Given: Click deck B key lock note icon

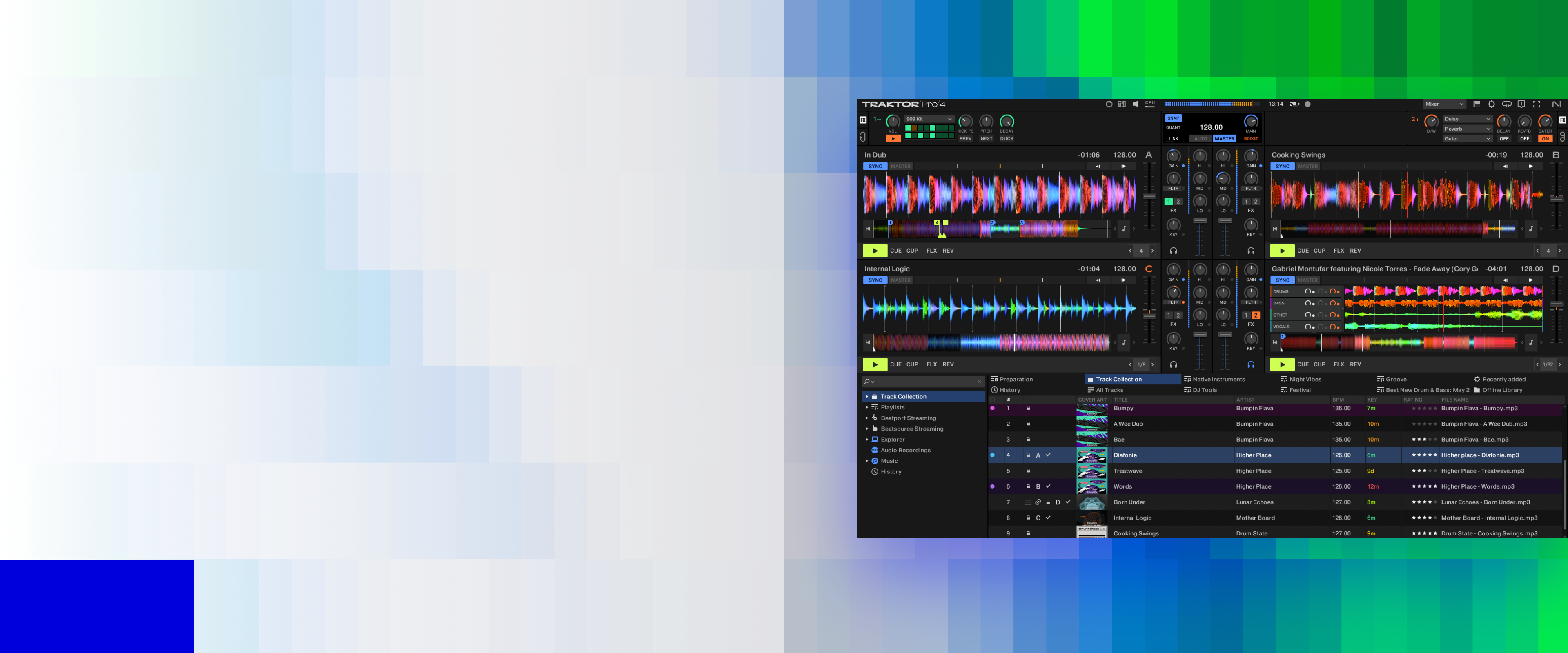Looking at the screenshot, I should point(1531,229).
